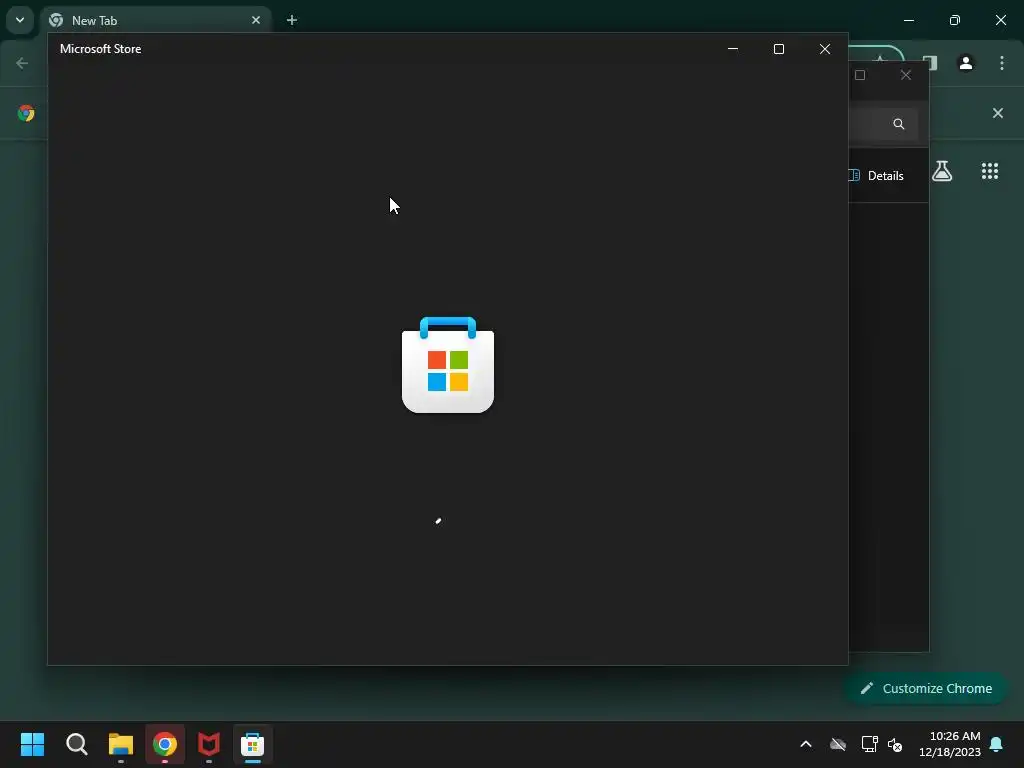Image resolution: width=1024 pixels, height=768 pixels.
Task: Open File Explorer from taskbar
Action: 121,744
